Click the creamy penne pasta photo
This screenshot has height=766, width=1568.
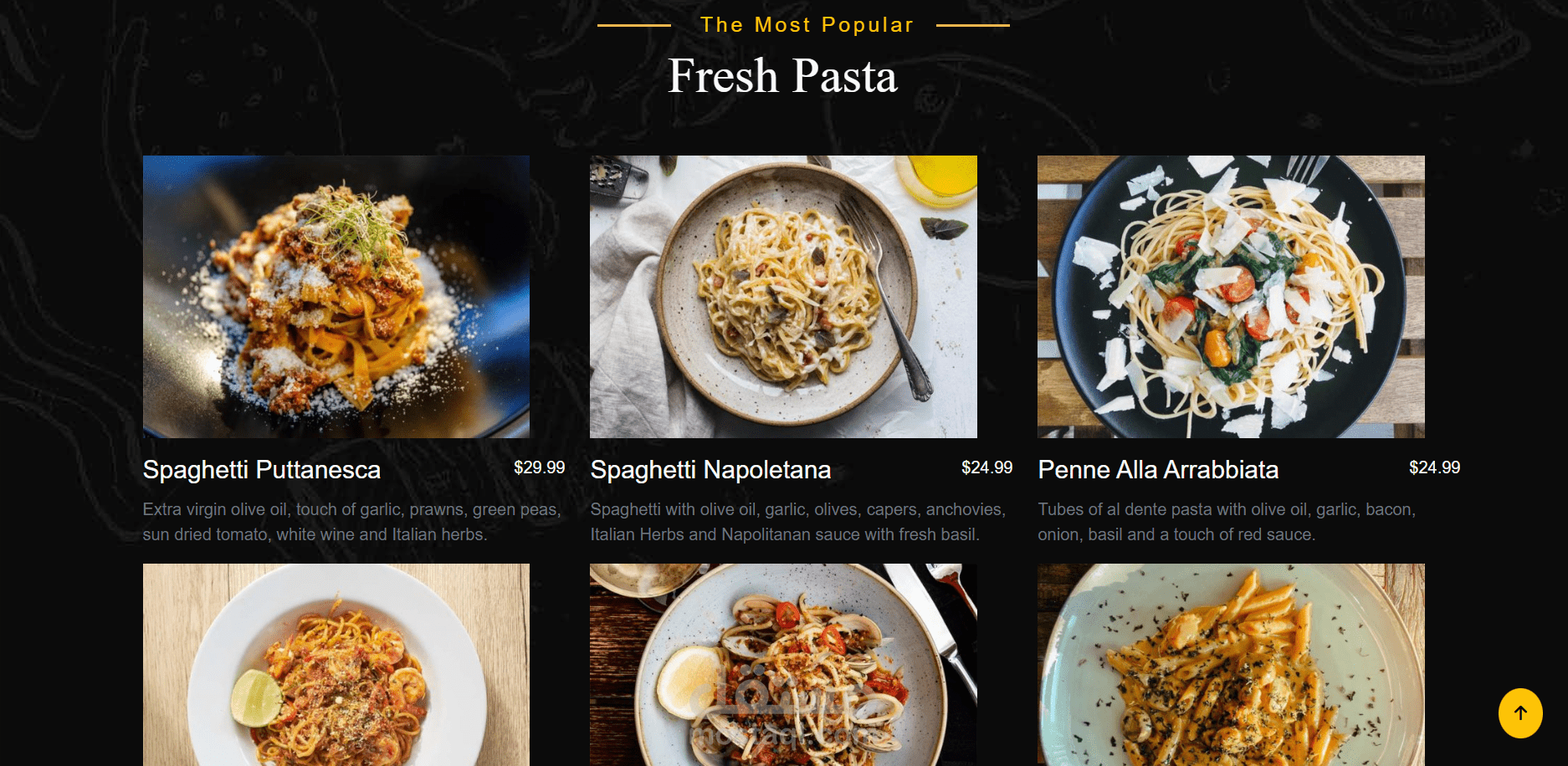(x=1231, y=665)
